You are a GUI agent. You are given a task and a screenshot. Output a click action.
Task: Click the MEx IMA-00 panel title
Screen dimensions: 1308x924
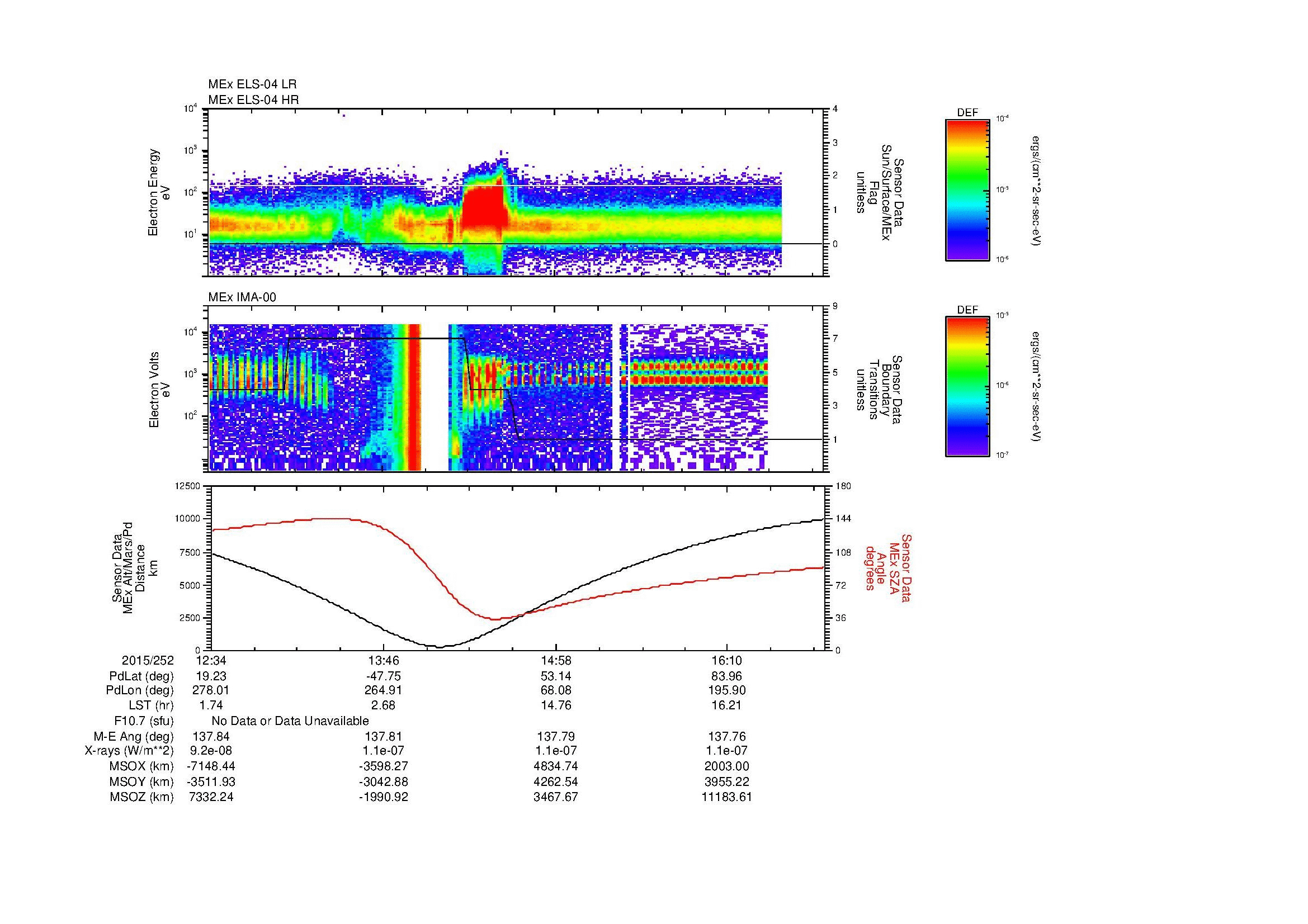[x=242, y=297]
